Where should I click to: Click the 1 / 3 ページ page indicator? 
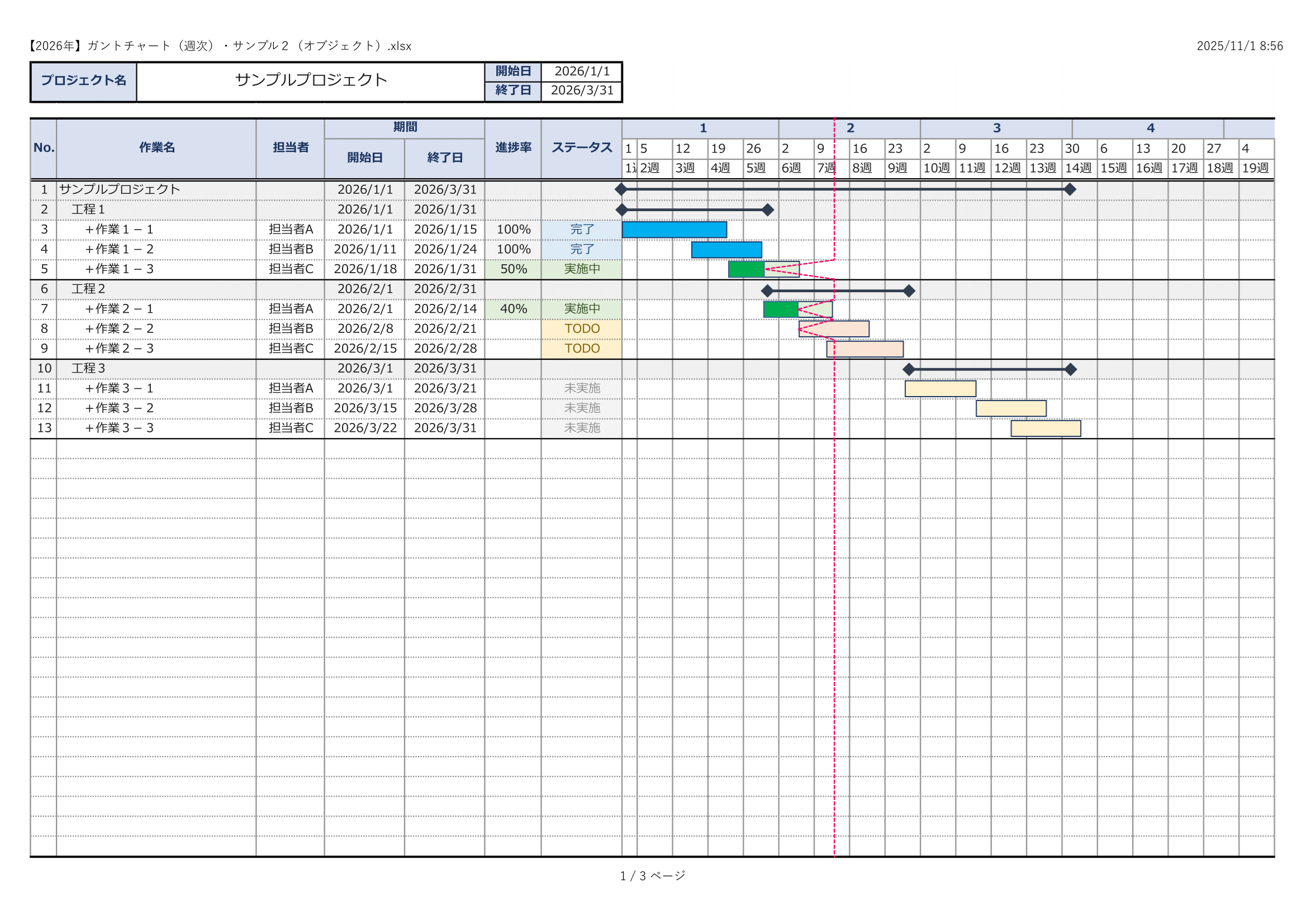click(652, 875)
